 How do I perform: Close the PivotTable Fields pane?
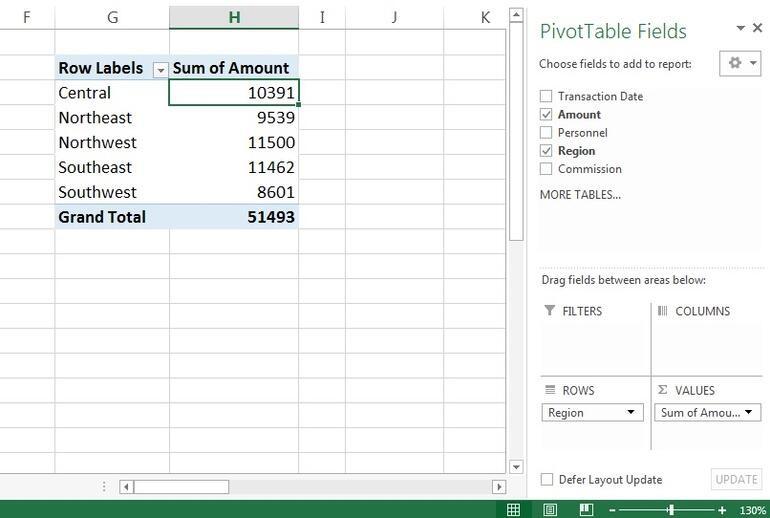point(758,28)
